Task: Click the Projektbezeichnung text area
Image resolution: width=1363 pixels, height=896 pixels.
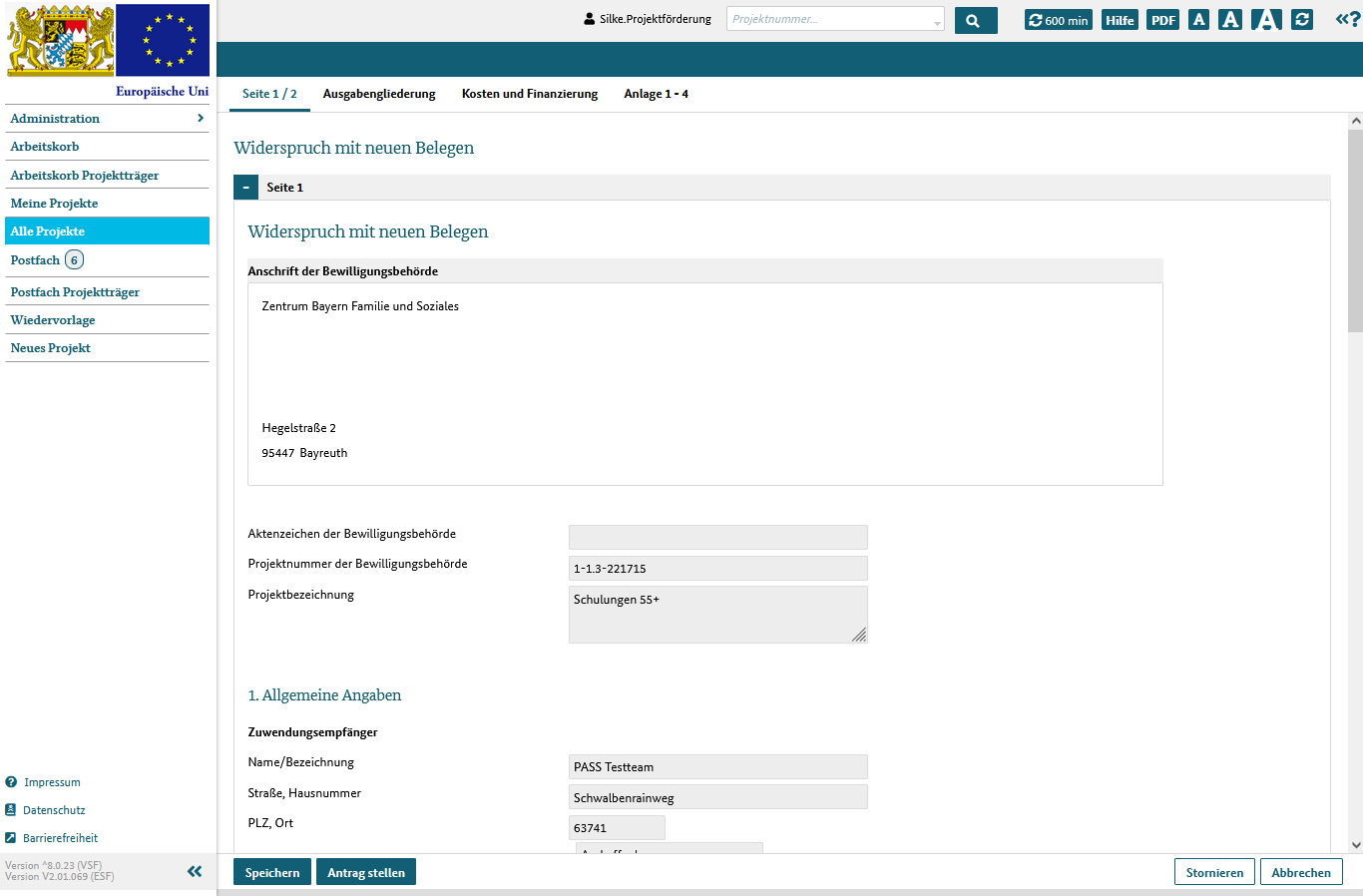Action: [x=718, y=615]
